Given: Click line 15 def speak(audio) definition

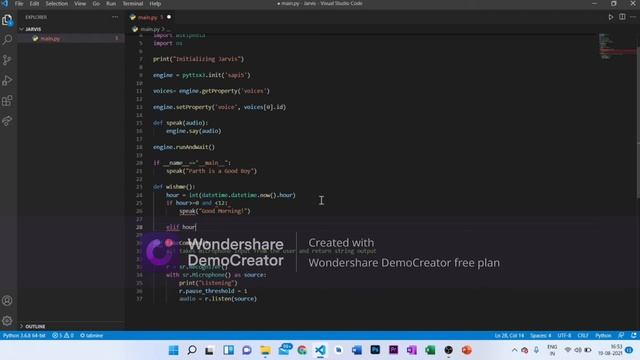Looking at the screenshot, I should pyautogui.click(x=180, y=123).
